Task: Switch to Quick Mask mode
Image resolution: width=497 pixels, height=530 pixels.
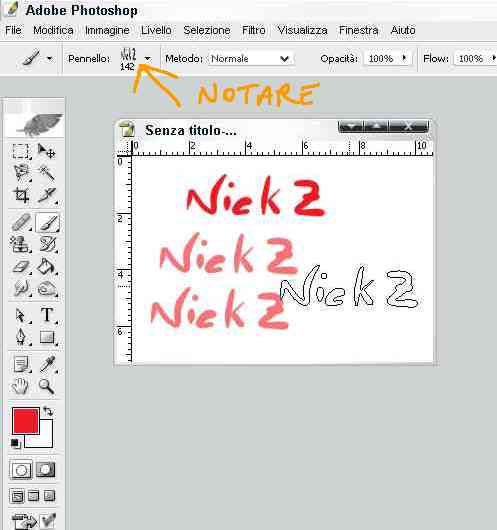Action: pyautogui.click(x=46, y=469)
